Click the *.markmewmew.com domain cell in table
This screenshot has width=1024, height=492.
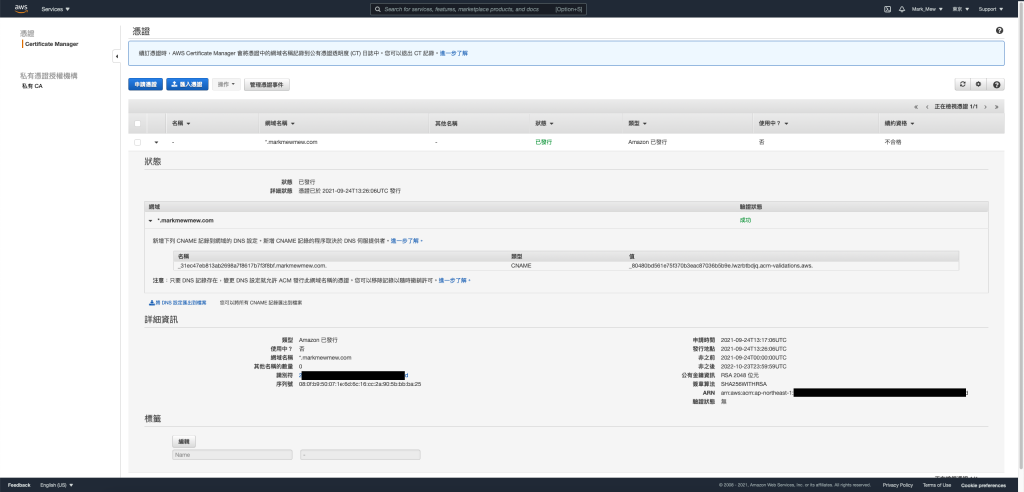(291, 142)
